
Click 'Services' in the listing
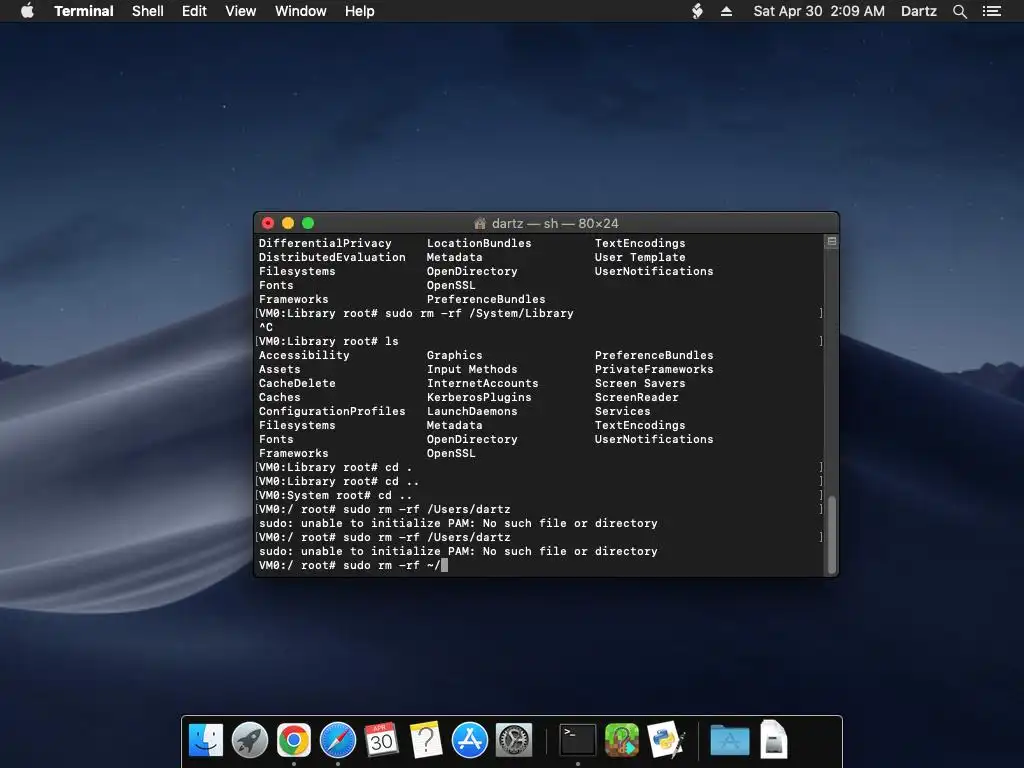tap(622, 411)
